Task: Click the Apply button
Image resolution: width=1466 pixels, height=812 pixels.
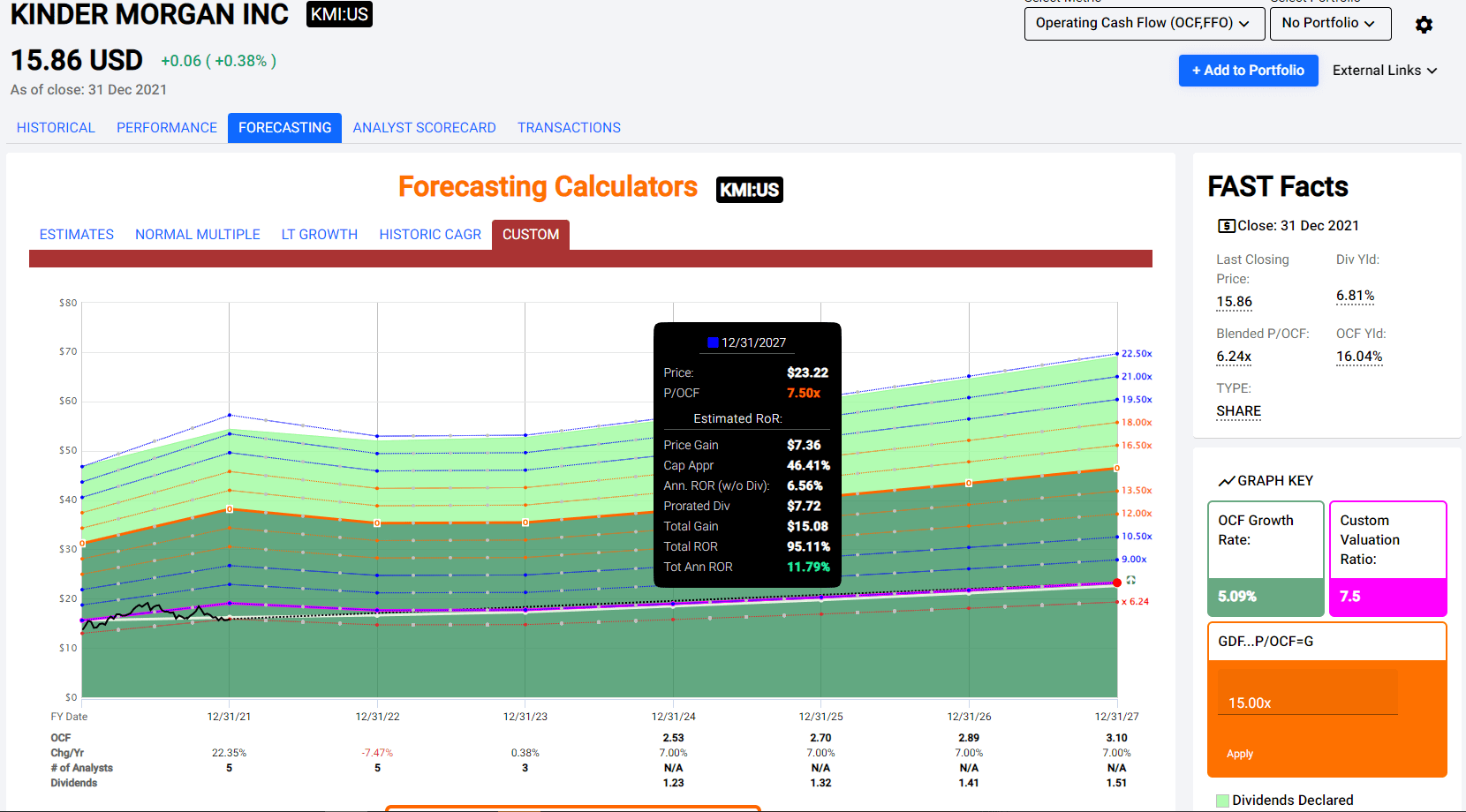Action: (1240, 754)
